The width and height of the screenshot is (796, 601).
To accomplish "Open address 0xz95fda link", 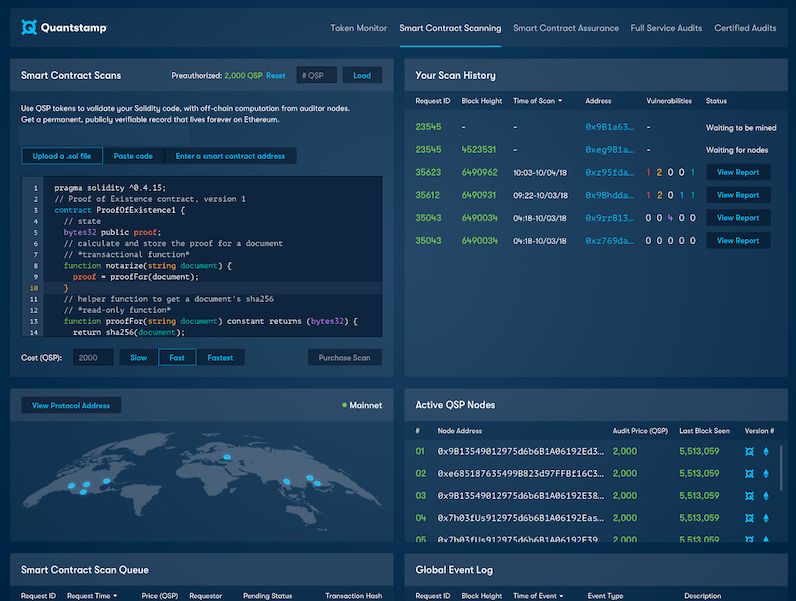I will [x=610, y=173].
